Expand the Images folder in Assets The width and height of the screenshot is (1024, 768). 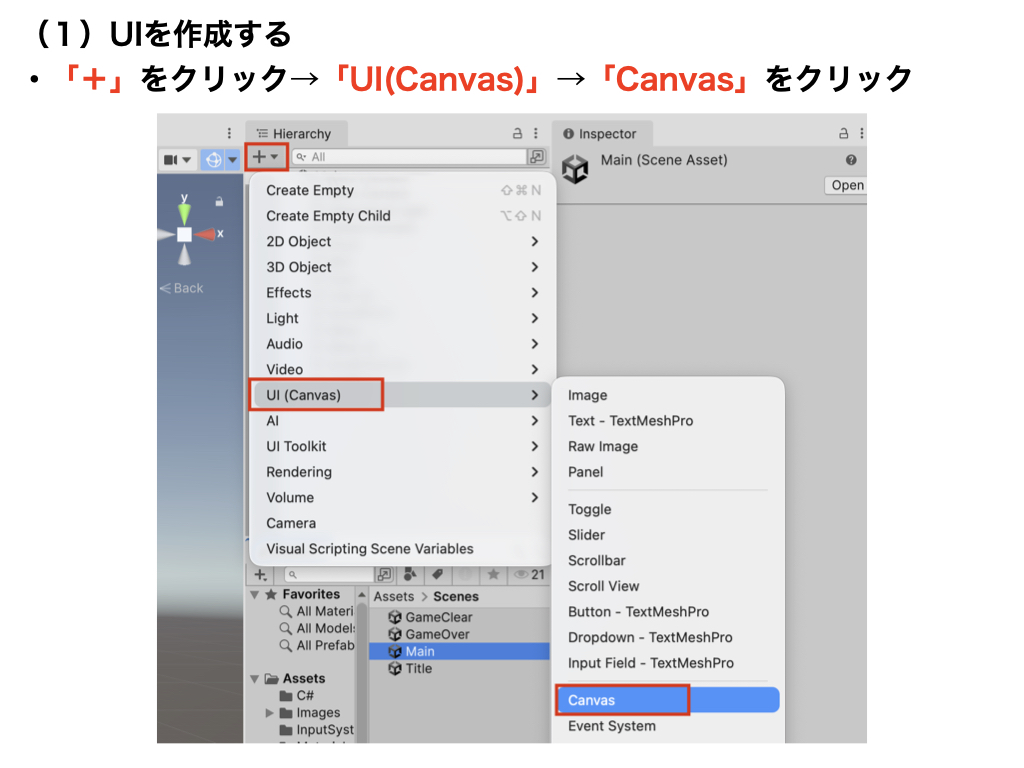pos(270,713)
